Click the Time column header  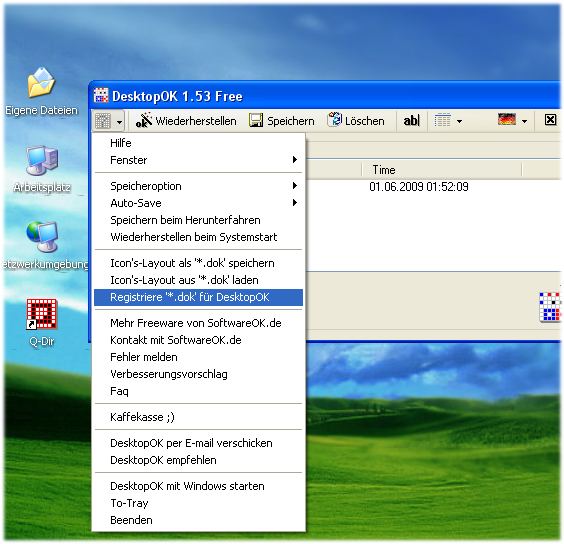pos(442,169)
